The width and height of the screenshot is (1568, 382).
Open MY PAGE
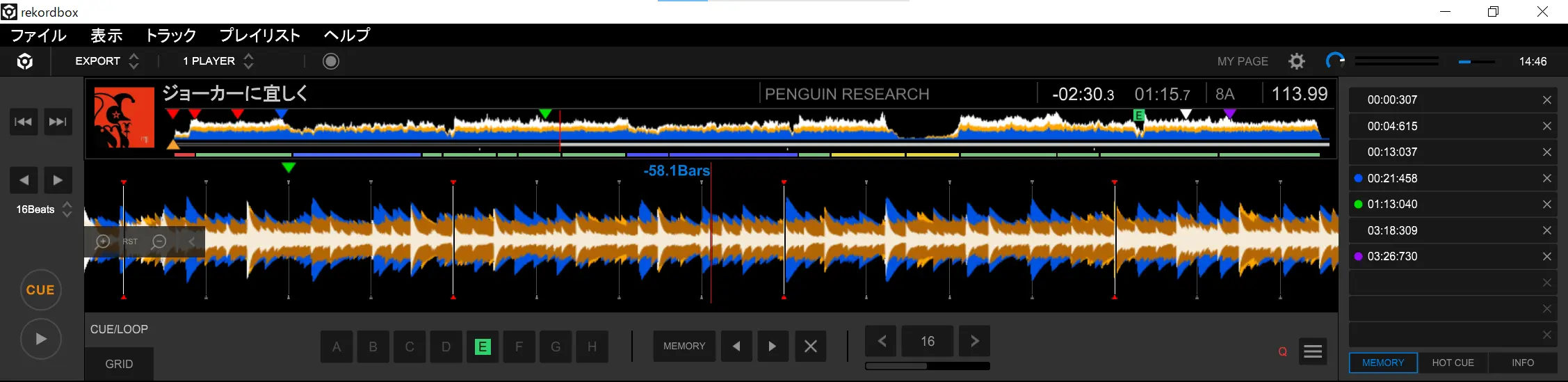point(1243,61)
